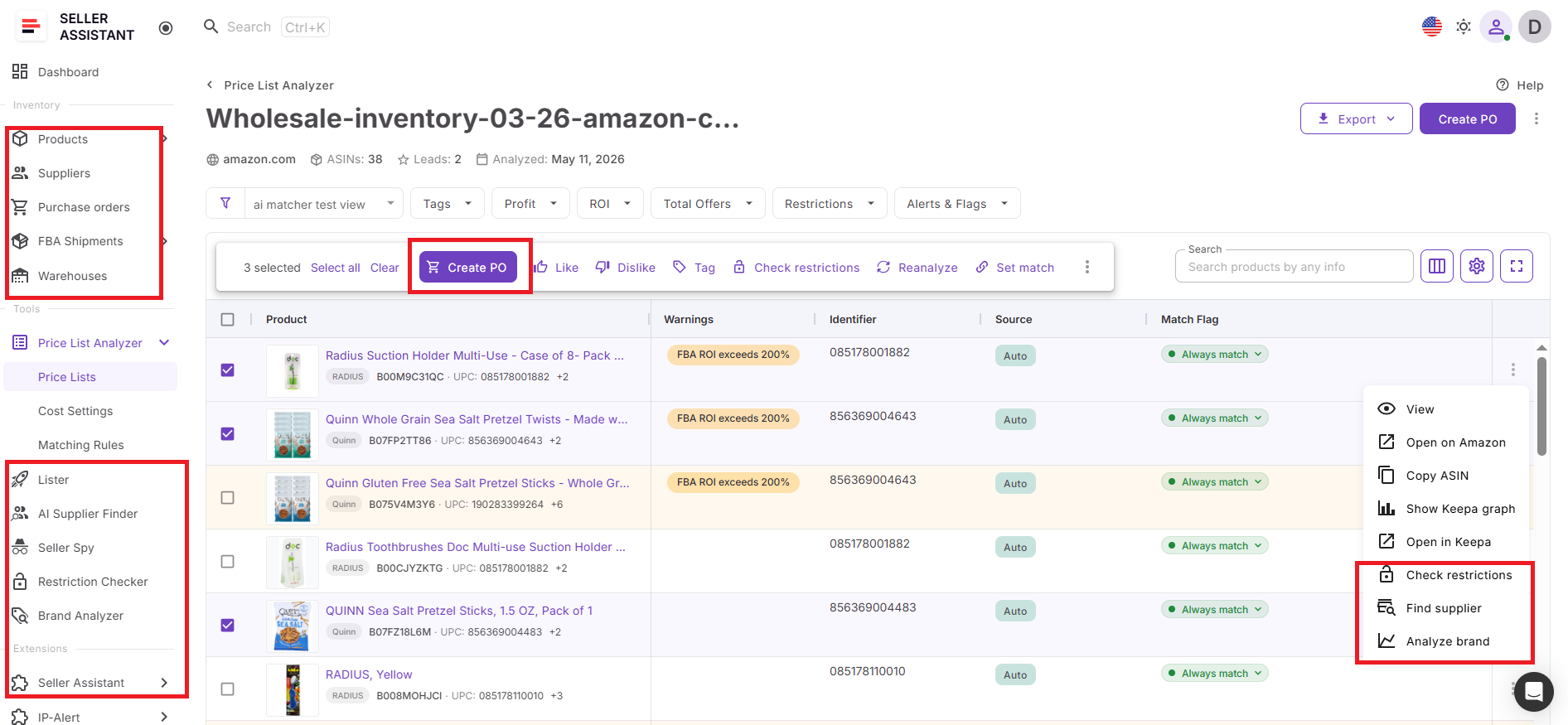Expand the Tags filter dropdown
This screenshot has width=1568, height=725.
[x=448, y=204]
